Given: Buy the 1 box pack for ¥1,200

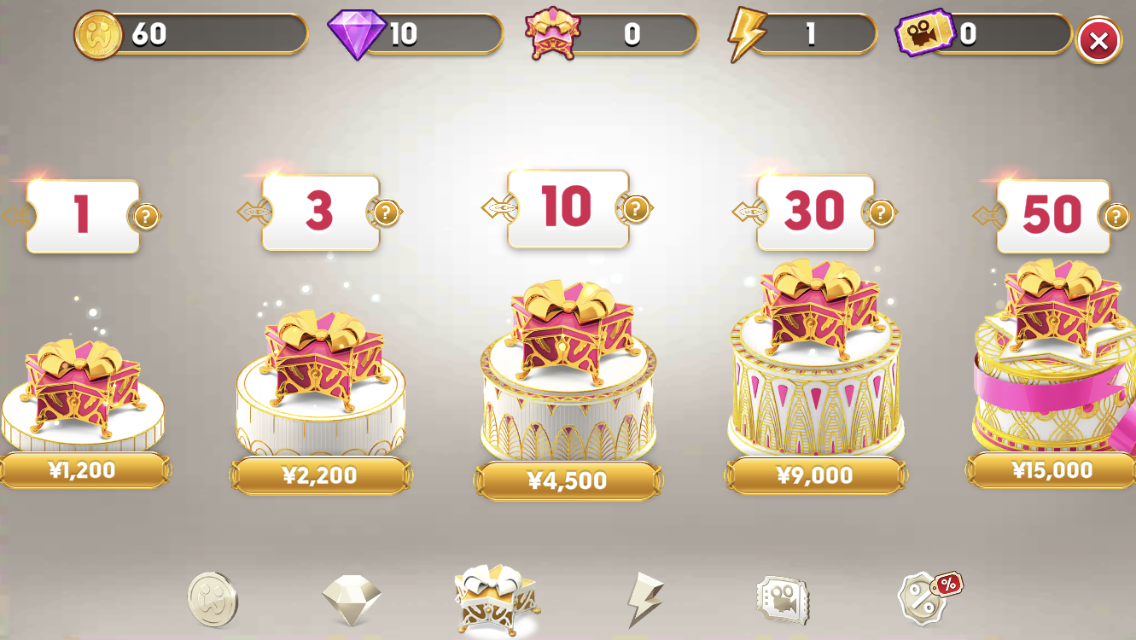Looking at the screenshot, I should coord(84,470).
